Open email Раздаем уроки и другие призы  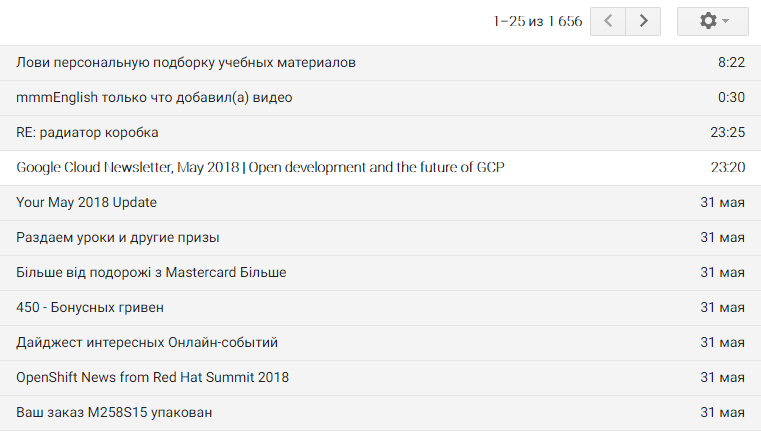(x=380, y=238)
